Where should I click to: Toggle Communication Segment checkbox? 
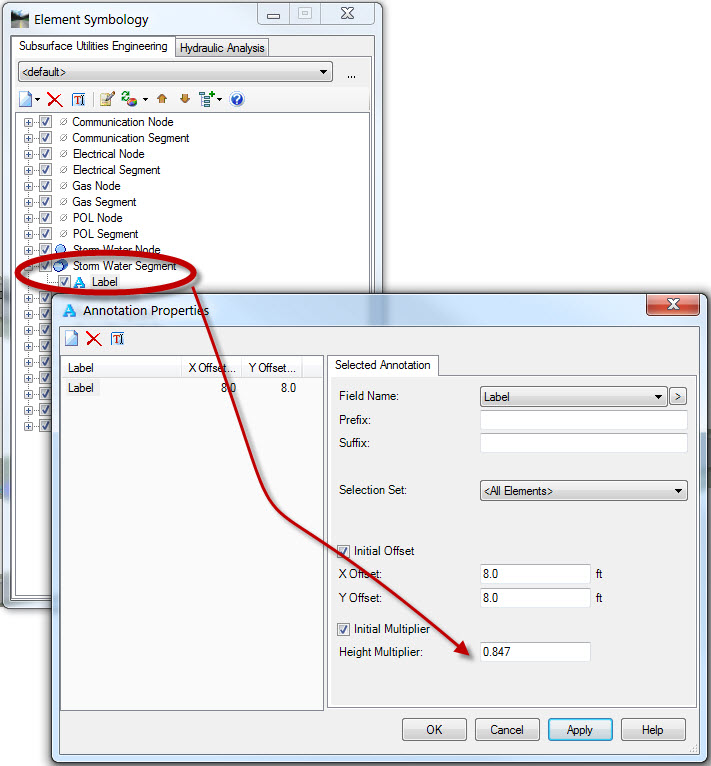(x=45, y=138)
